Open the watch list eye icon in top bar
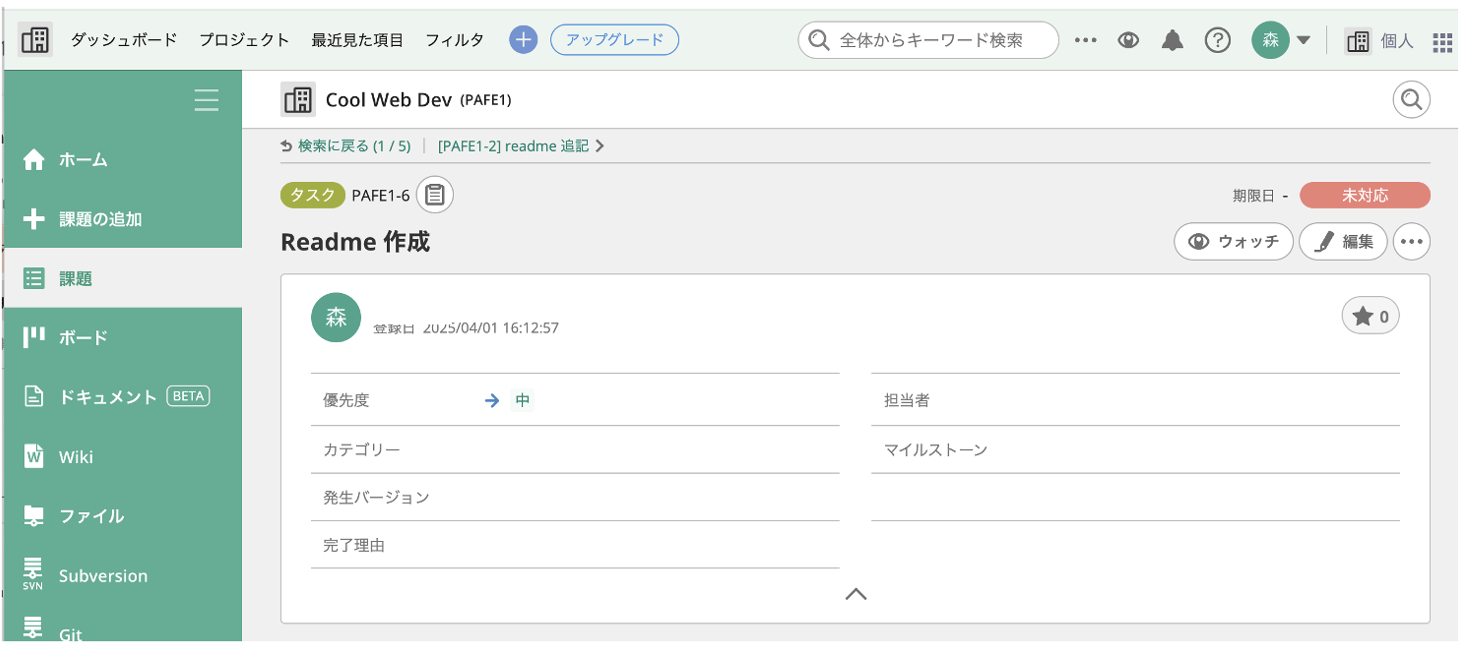The image size is (1464, 652). click(1129, 40)
